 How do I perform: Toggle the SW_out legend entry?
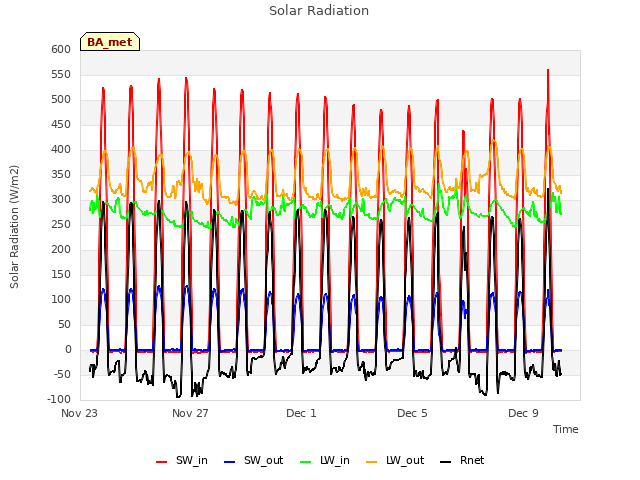pyautogui.click(x=254, y=461)
